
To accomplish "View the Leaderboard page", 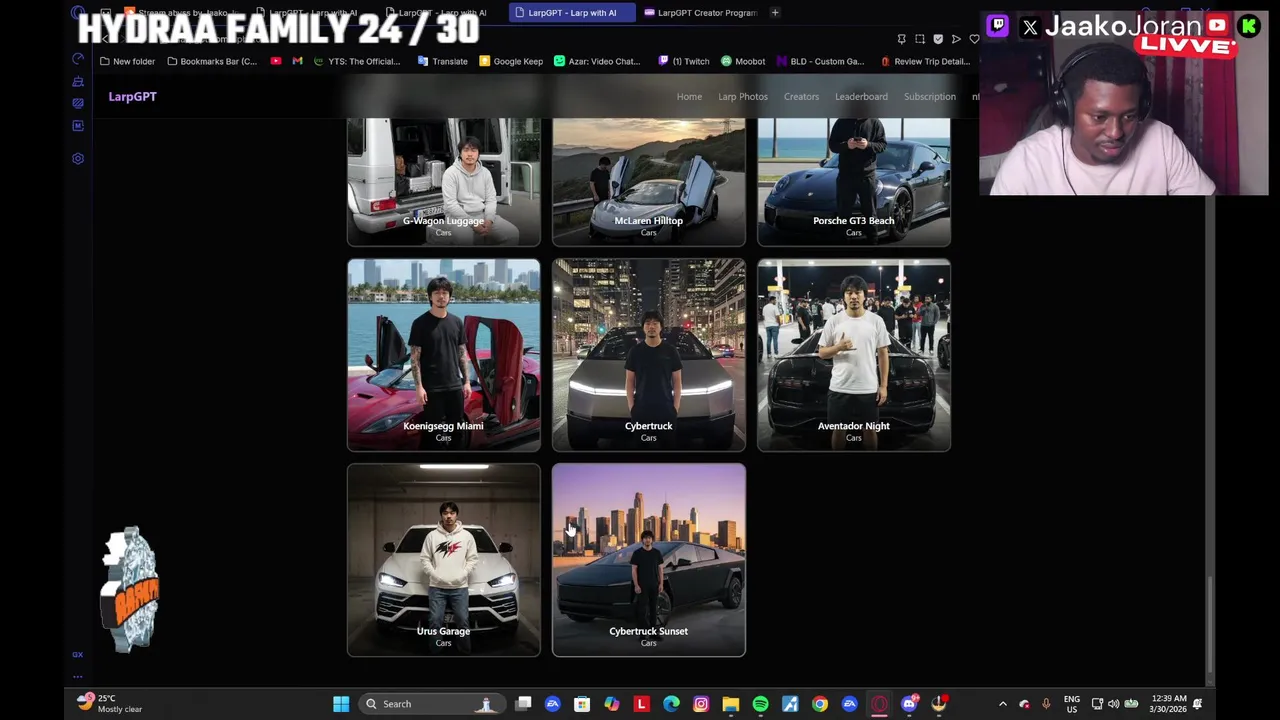I will [861, 97].
